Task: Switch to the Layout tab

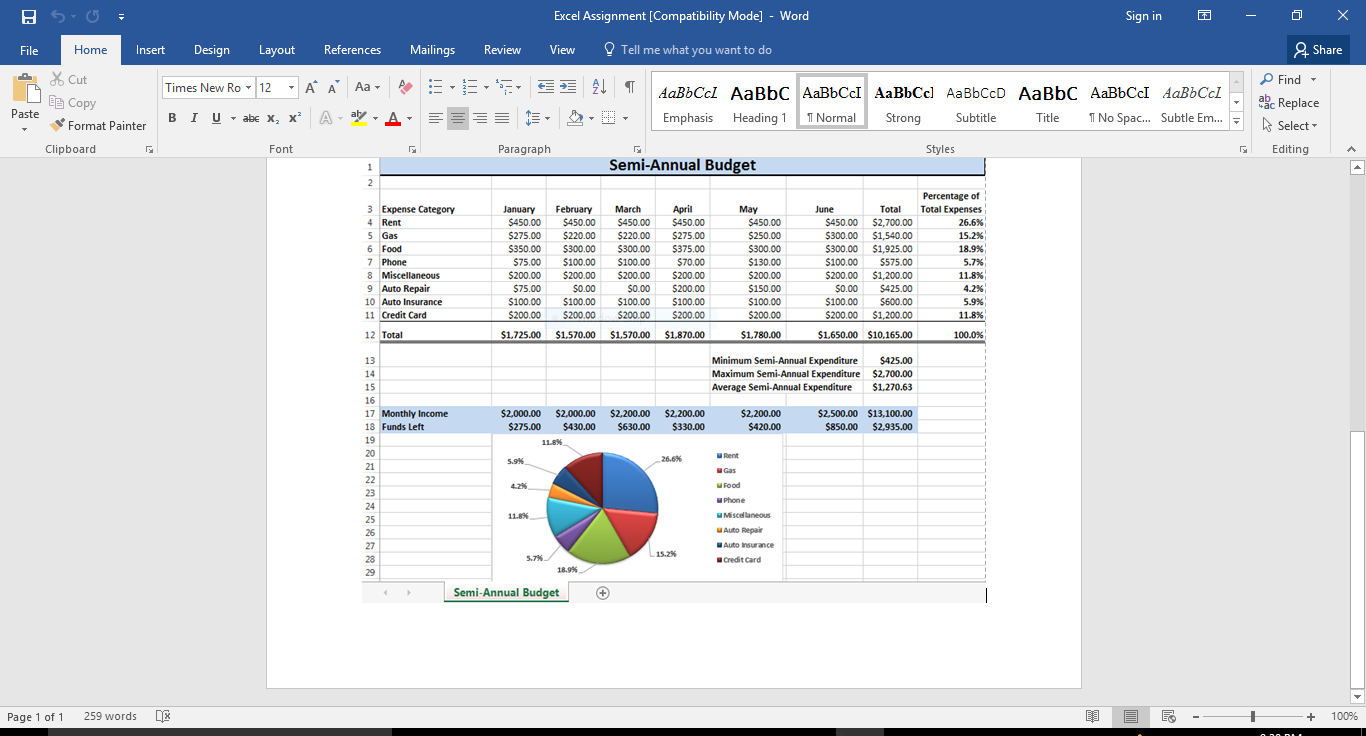Action: [x=277, y=50]
